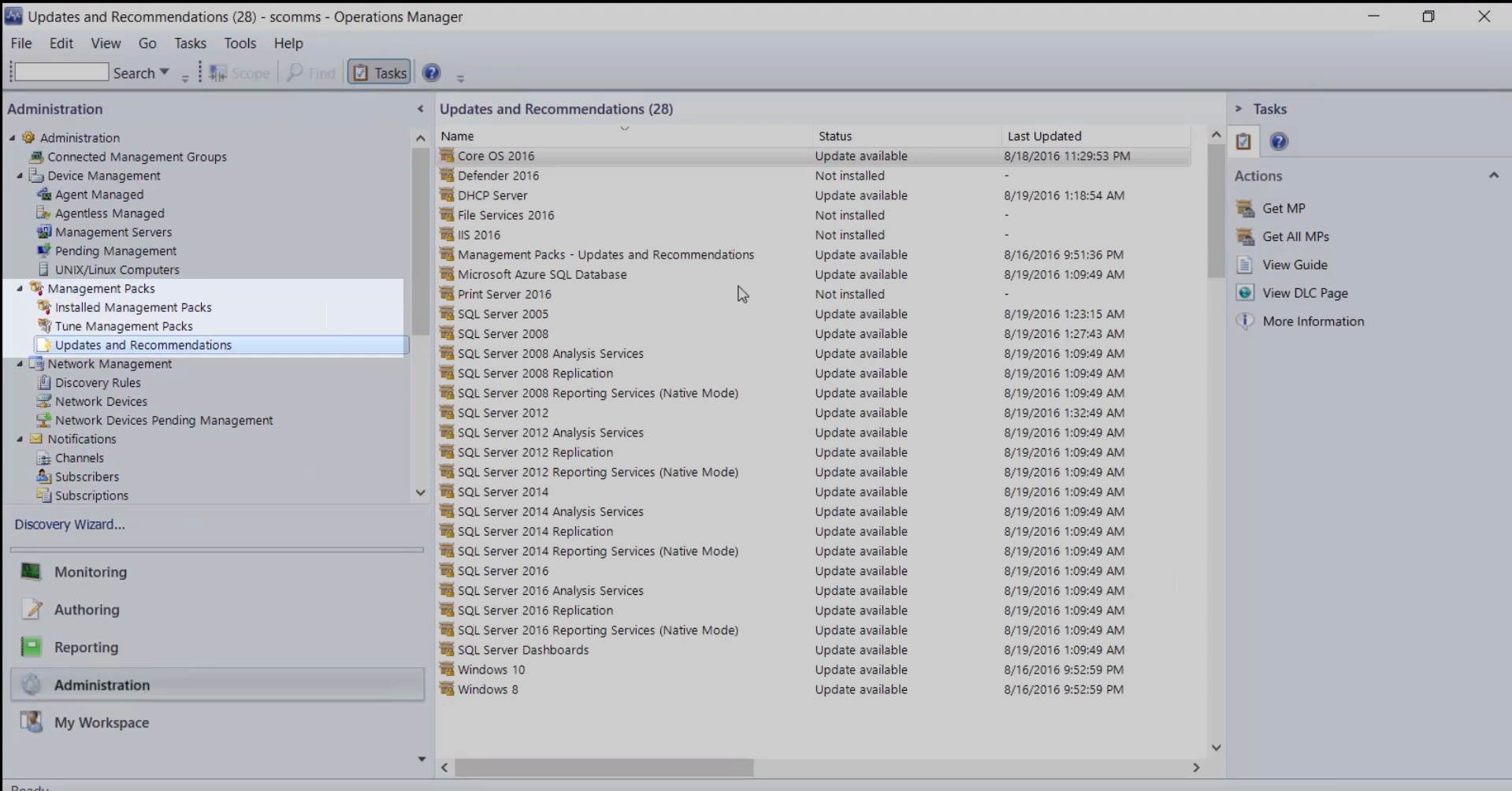Open the Help menu
The width and height of the screenshot is (1512, 791).
point(288,43)
